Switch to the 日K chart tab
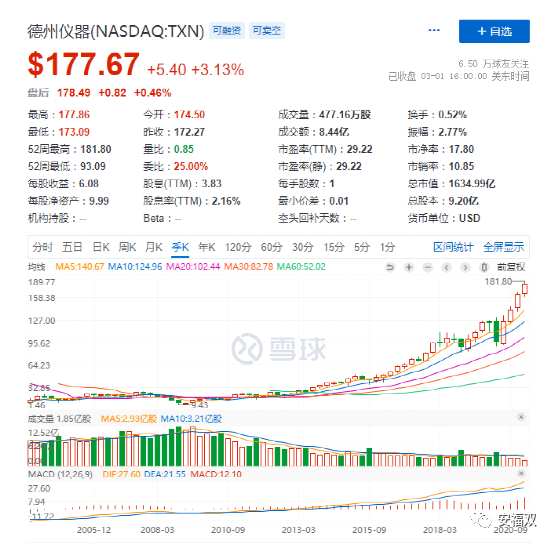This screenshot has width=554, height=544. [101, 247]
